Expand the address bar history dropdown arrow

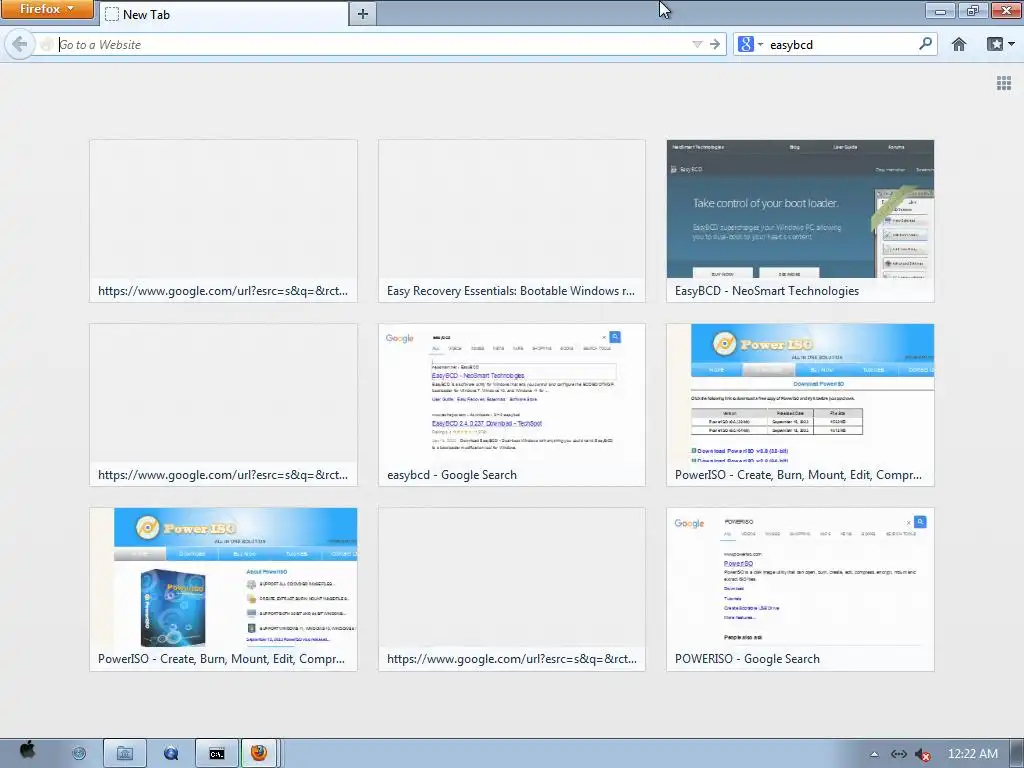pyautogui.click(x=697, y=44)
